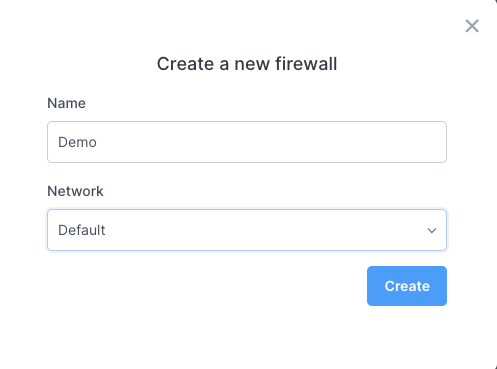This screenshot has height=369, width=497.
Task: Create the firewall with the blue button
Action: 407,286
